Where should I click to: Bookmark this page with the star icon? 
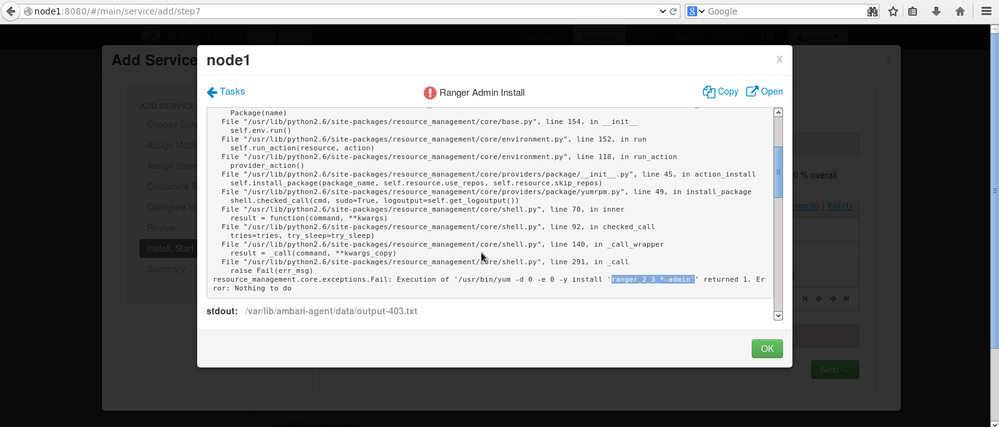point(893,11)
